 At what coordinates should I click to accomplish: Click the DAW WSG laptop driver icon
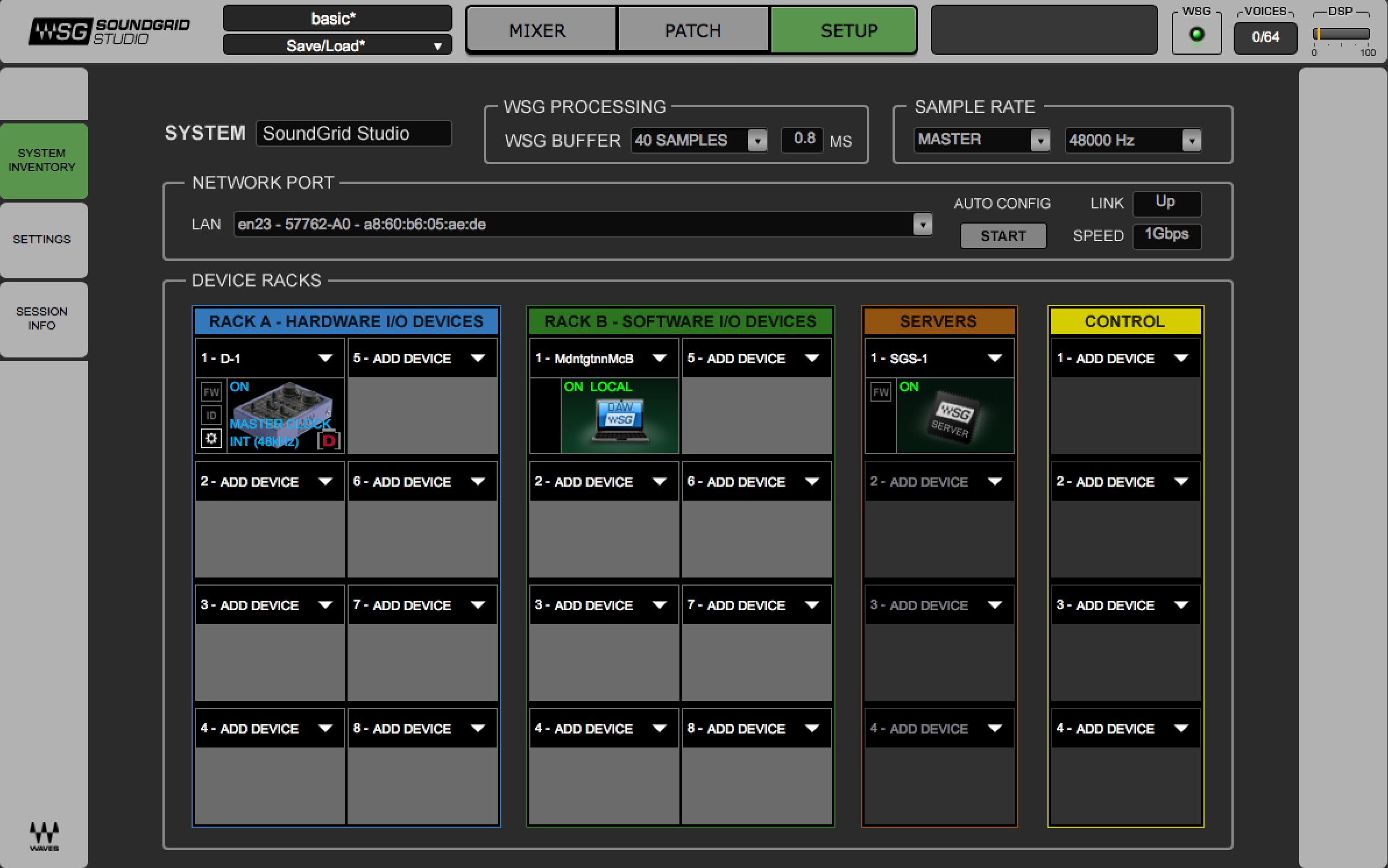(621, 420)
